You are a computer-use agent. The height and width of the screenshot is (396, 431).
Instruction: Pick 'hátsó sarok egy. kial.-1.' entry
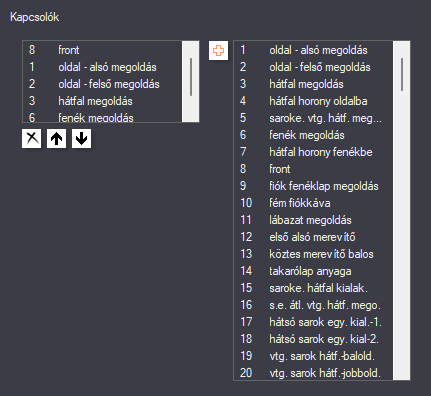(x=313, y=322)
